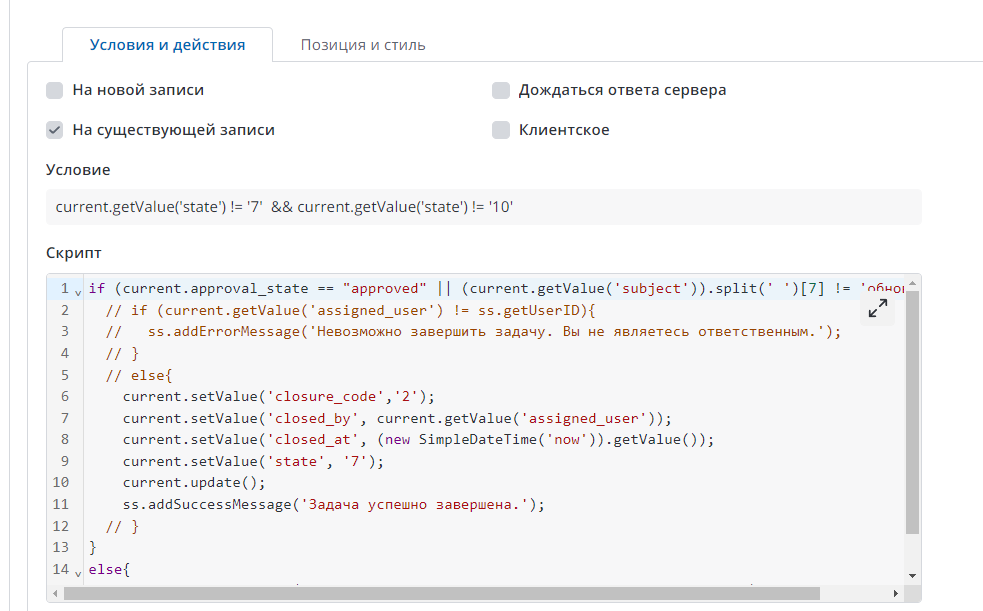Image resolution: width=983 pixels, height=611 pixels.
Task: Uncheck the На существующей записи checkbox
Action: [55, 130]
